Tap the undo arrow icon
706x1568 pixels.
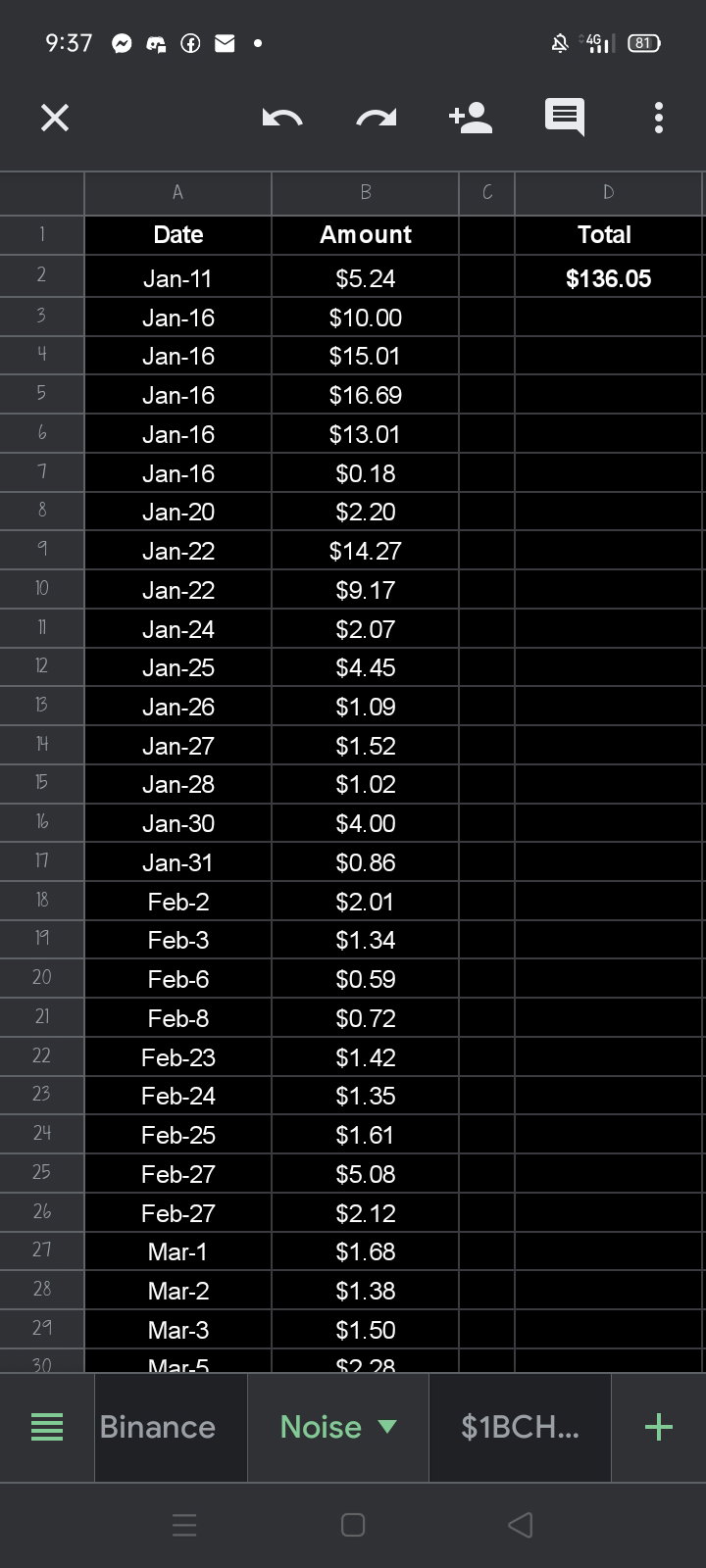tap(282, 119)
